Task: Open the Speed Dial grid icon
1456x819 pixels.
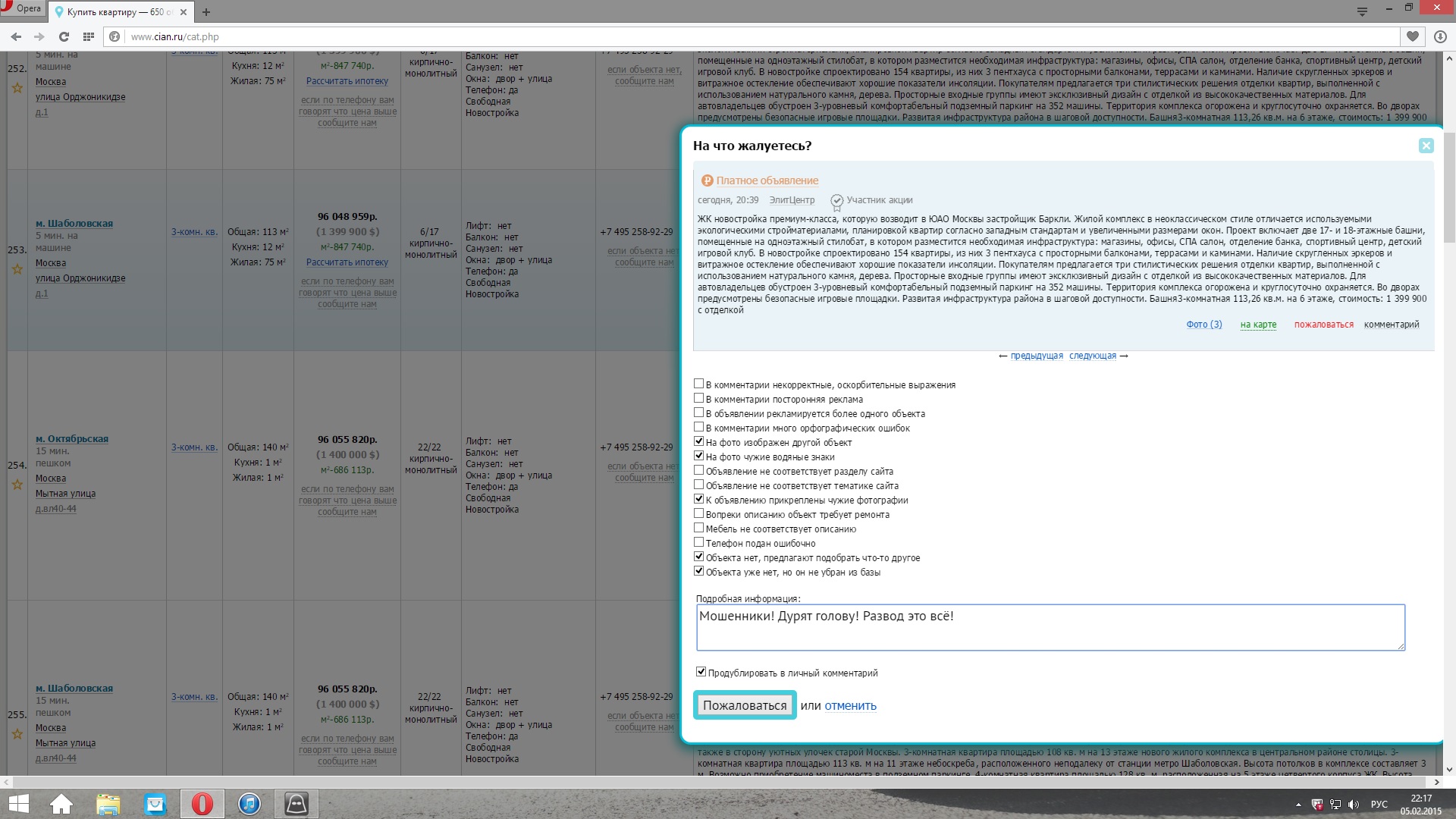Action: pyautogui.click(x=89, y=36)
